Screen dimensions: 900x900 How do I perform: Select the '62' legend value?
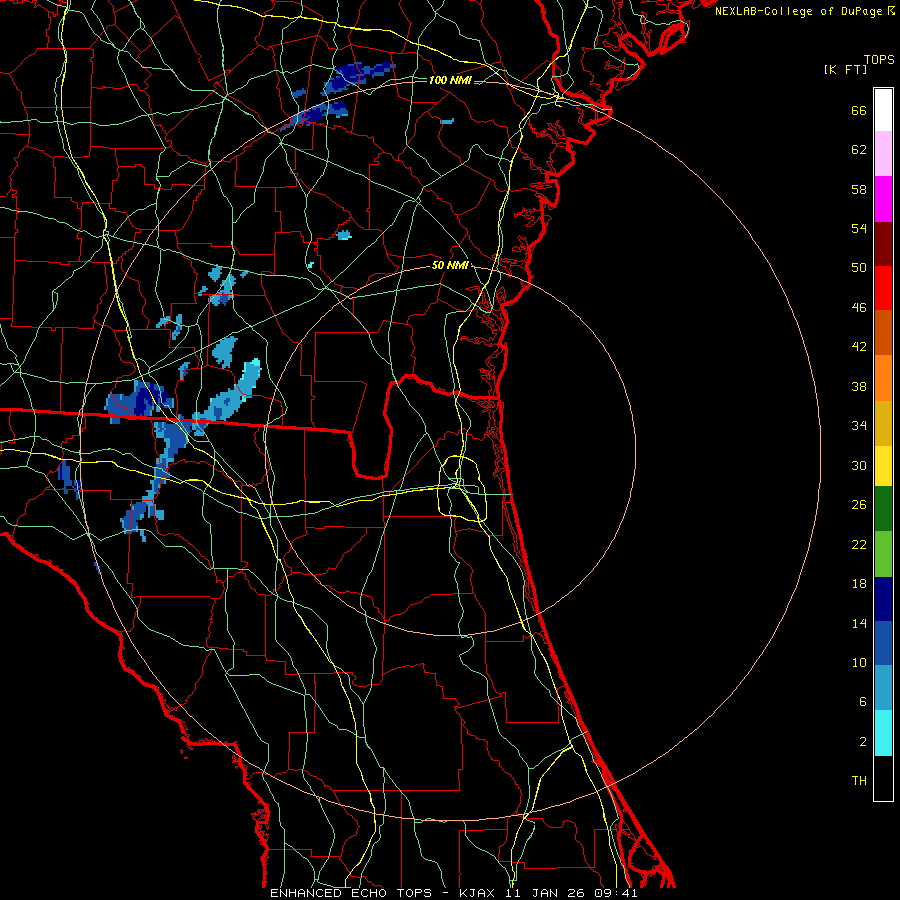[x=859, y=150]
